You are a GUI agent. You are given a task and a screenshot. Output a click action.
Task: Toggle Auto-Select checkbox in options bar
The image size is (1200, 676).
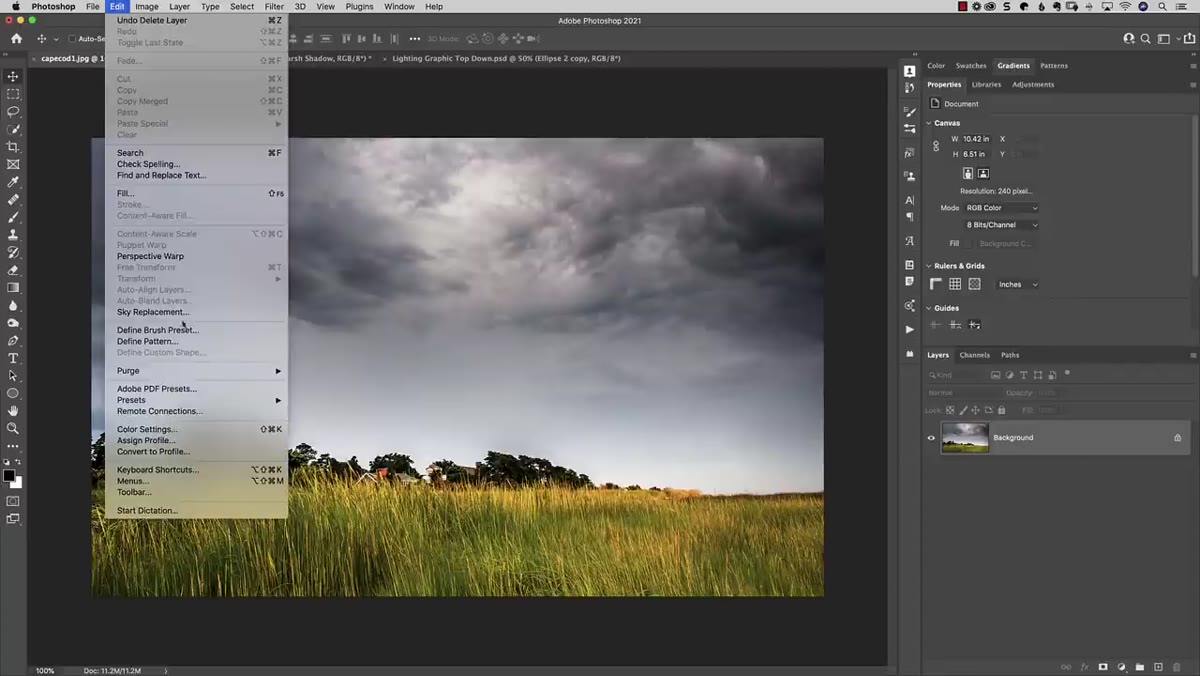pyautogui.click(x=72, y=39)
